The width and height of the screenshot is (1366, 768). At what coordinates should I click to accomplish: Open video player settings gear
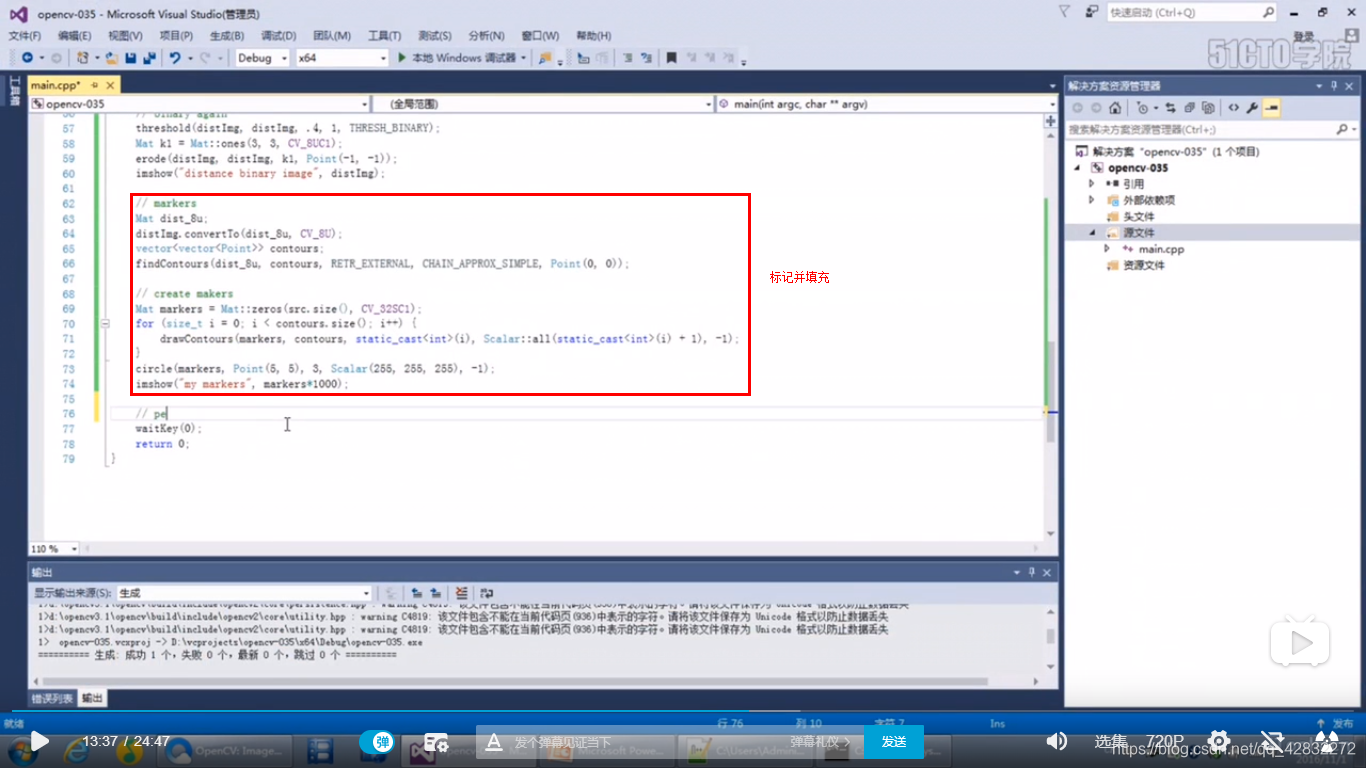point(1218,741)
